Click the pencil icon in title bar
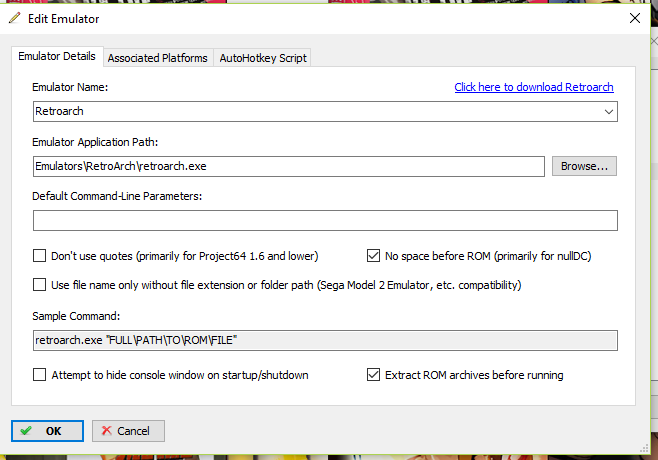This screenshot has height=460, width=658. (15, 18)
